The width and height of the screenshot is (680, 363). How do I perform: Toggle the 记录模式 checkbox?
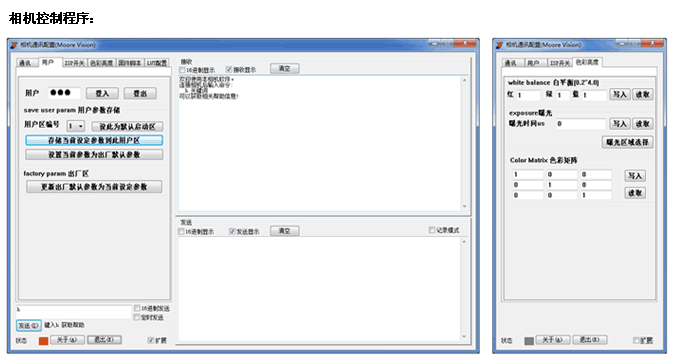432,230
